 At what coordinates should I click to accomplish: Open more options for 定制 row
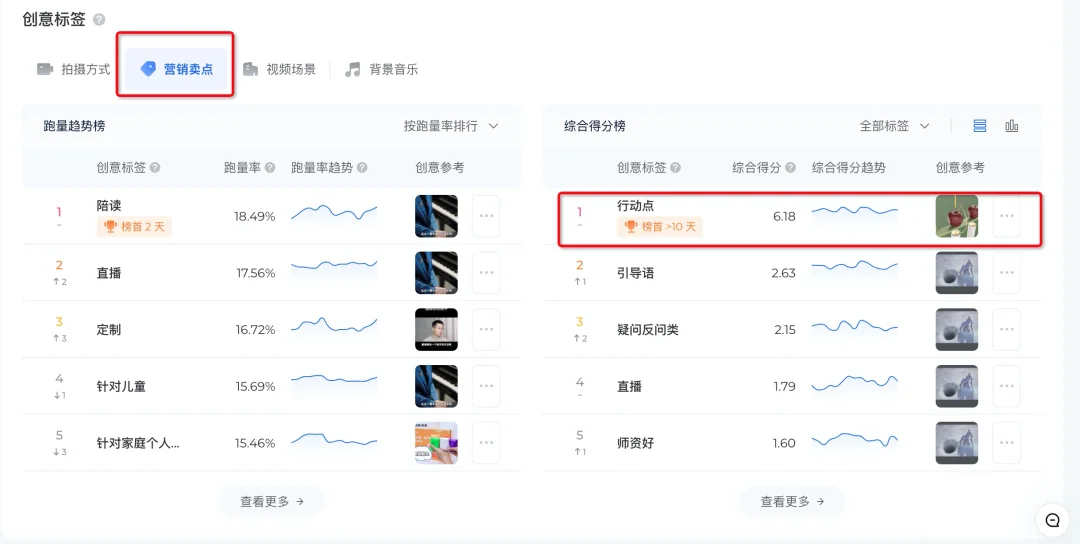[x=486, y=329]
